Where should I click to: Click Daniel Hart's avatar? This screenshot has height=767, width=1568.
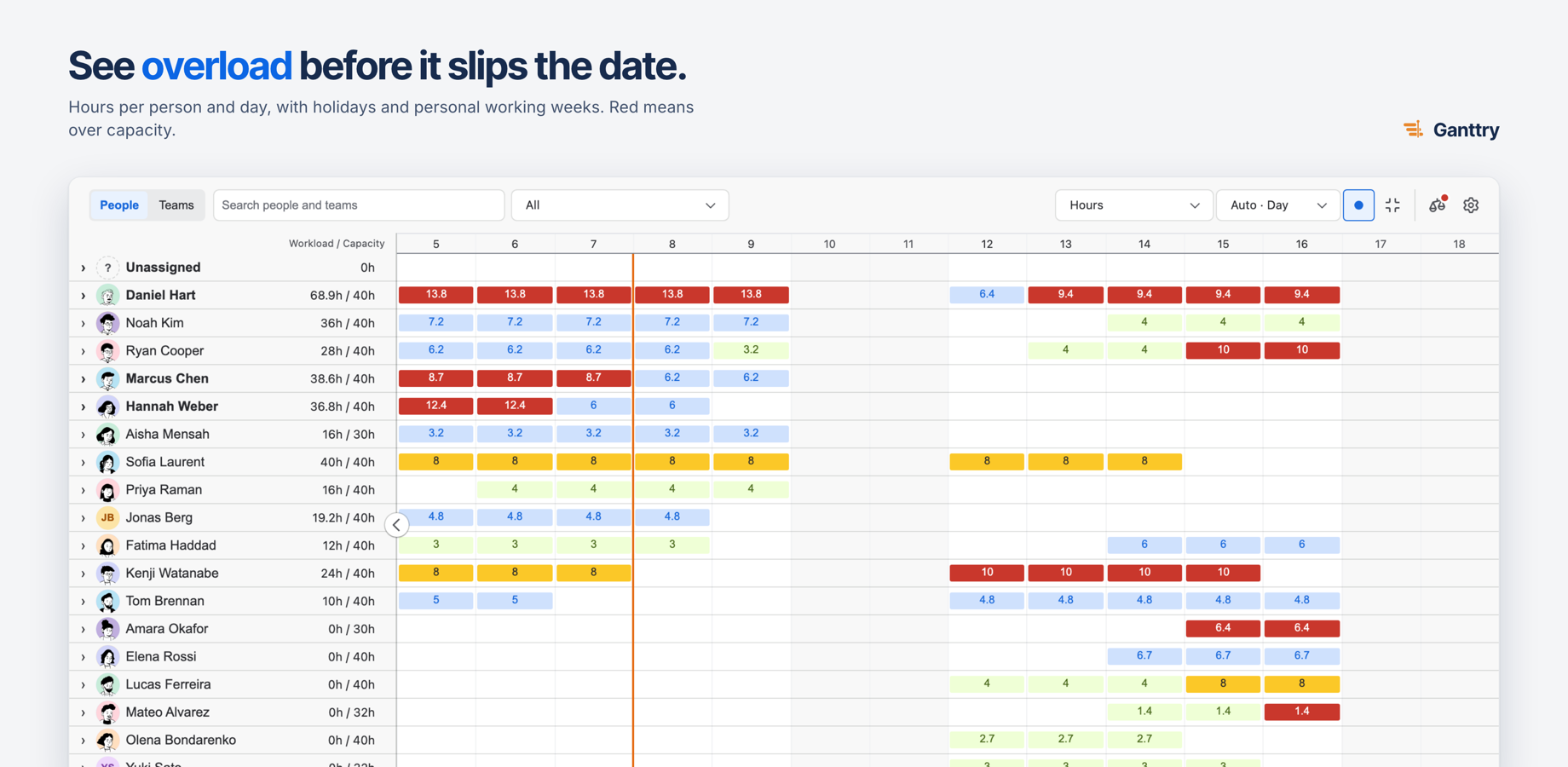[107, 296]
